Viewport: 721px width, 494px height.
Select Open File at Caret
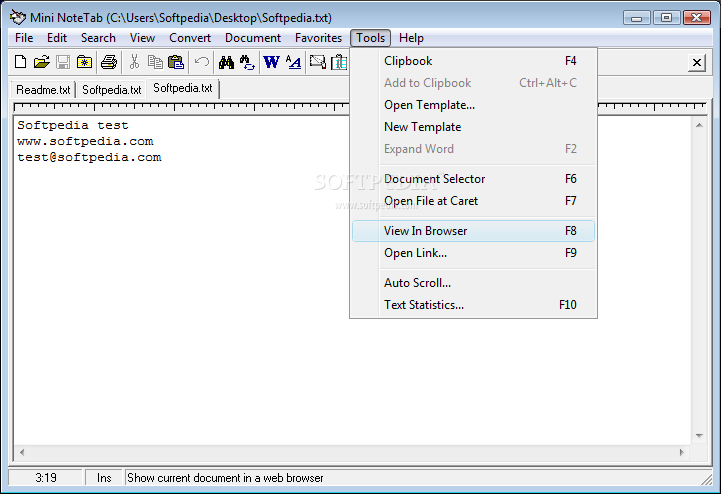point(473,201)
